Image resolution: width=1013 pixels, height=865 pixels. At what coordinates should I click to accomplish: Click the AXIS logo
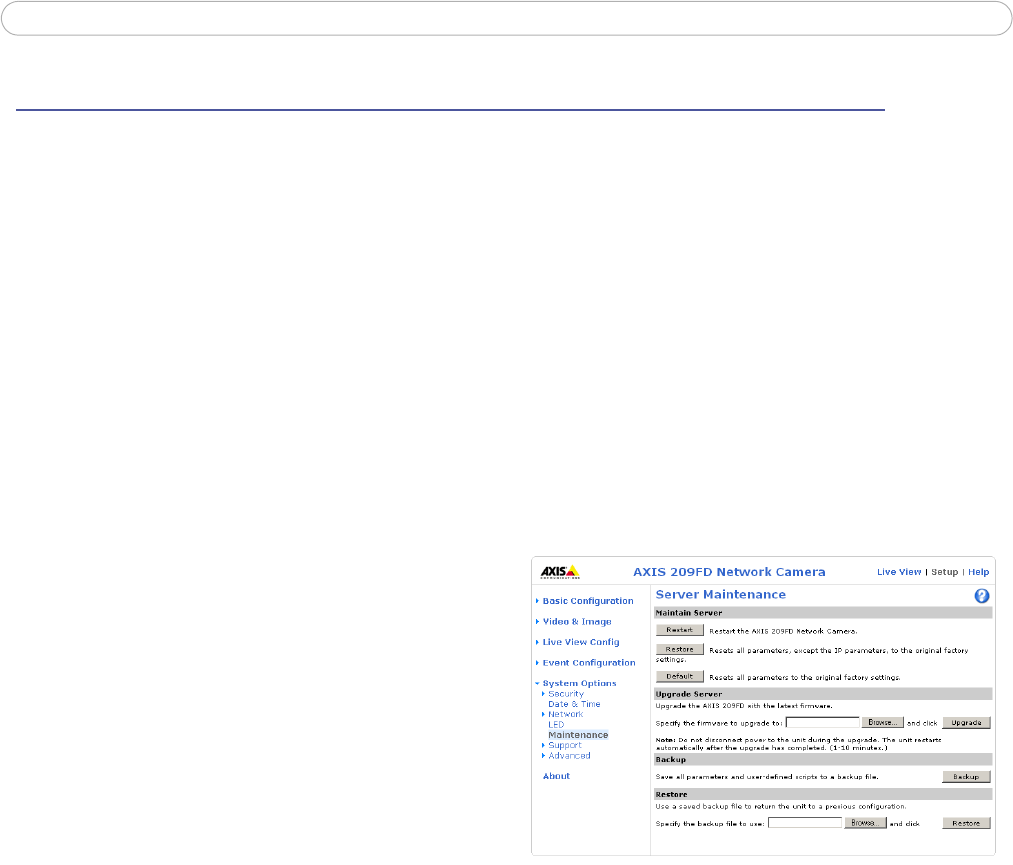click(559, 572)
